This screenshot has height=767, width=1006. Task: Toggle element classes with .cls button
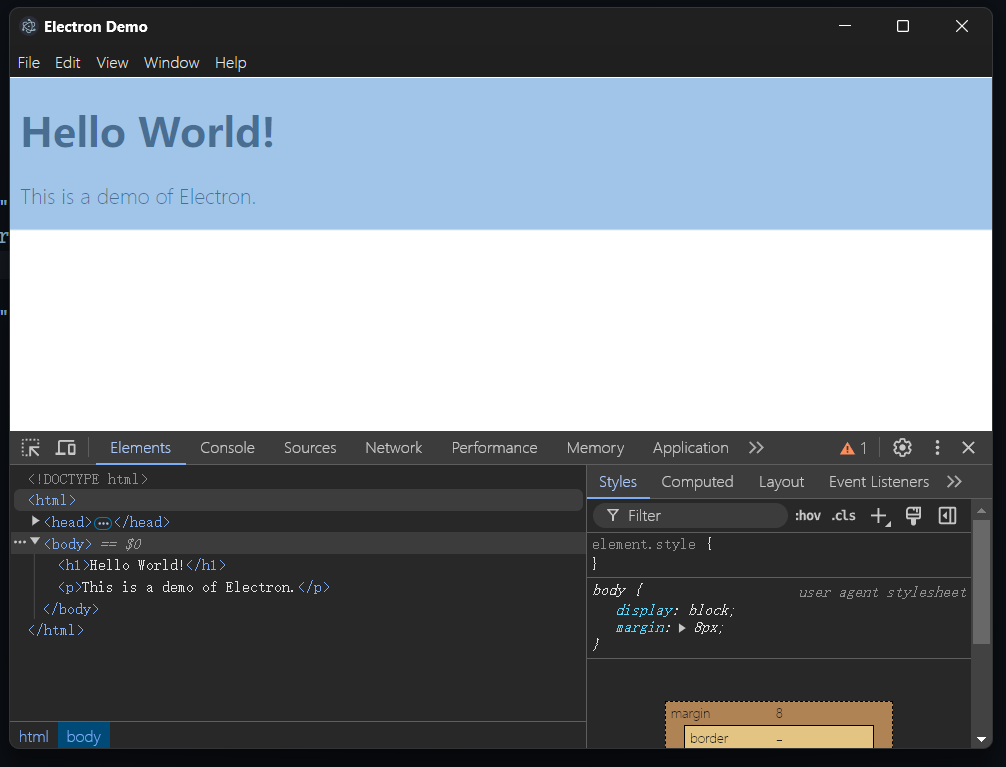(x=844, y=515)
